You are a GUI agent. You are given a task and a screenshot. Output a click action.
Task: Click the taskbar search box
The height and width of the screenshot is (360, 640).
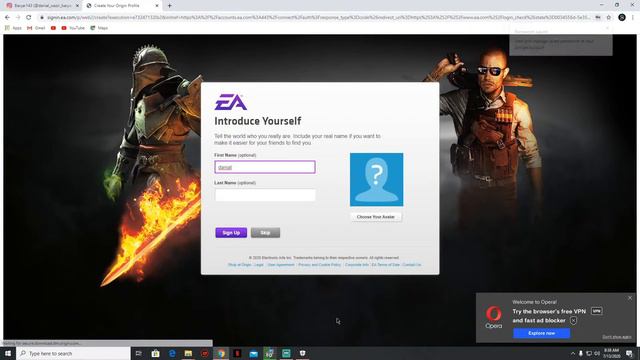[x=73, y=353]
